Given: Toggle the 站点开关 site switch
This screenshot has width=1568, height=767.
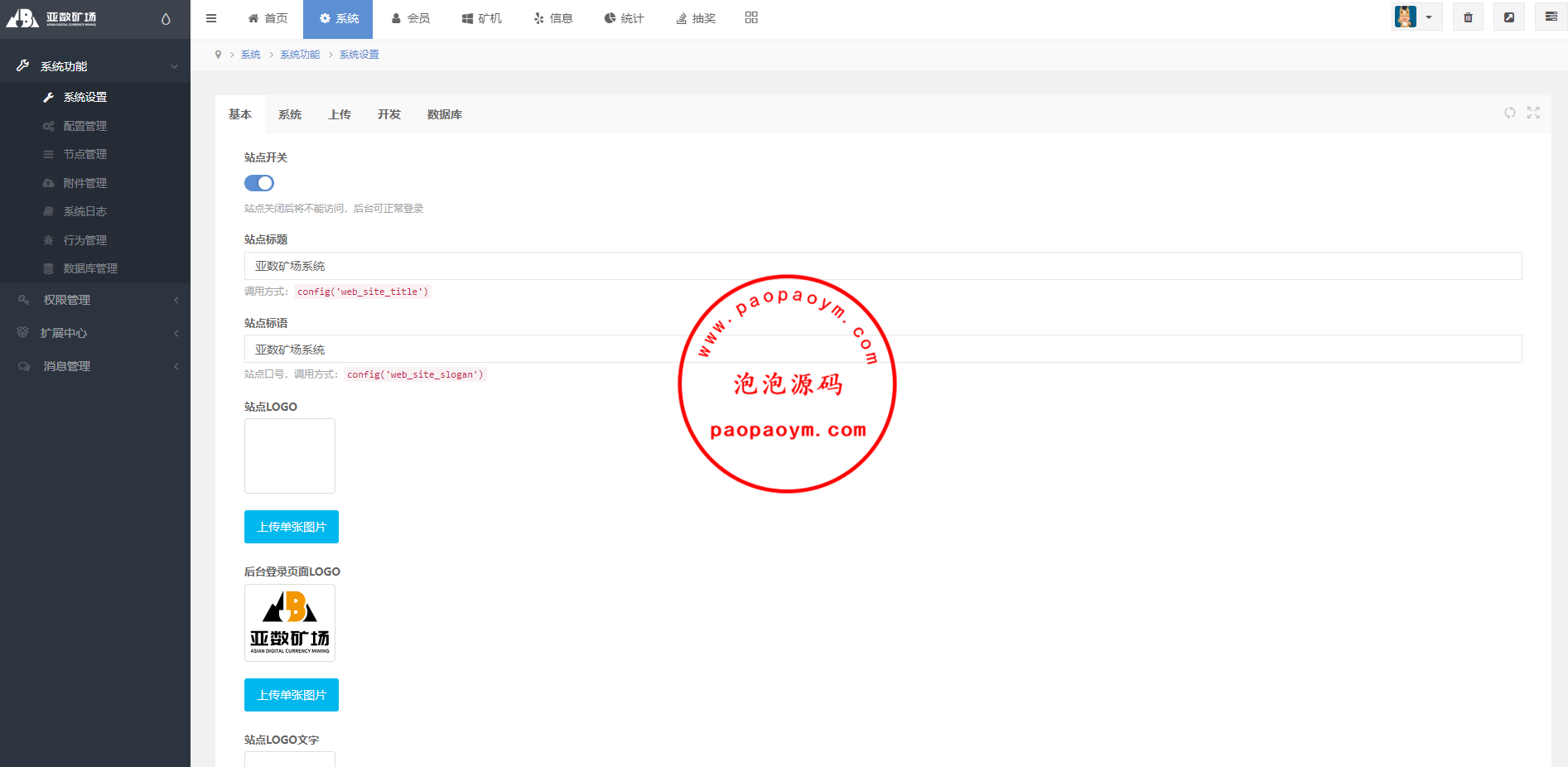Looking at the screenshot, I should tap(259, 183).
